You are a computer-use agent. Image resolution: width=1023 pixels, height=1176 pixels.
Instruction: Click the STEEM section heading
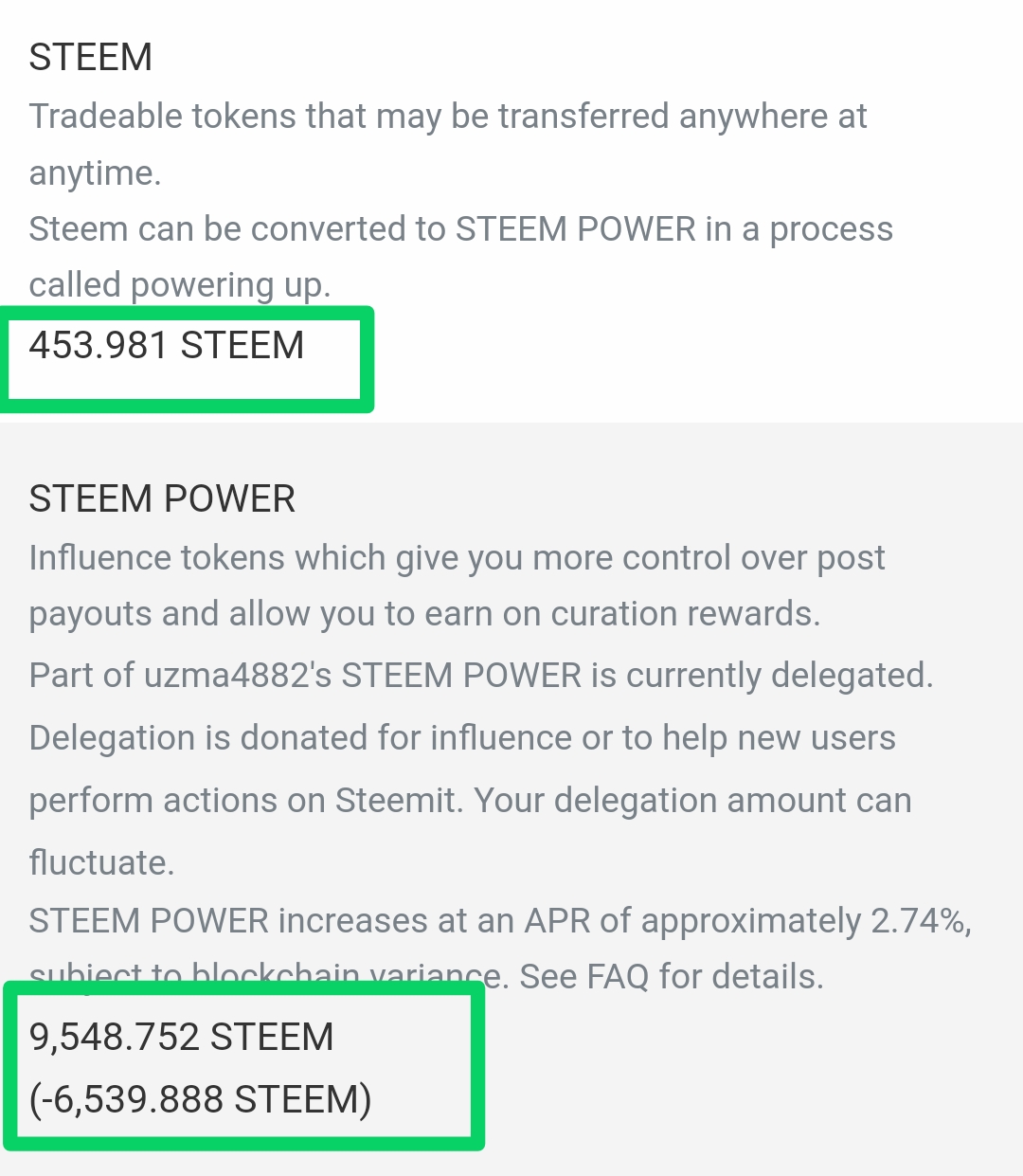(x=91, y=58)
